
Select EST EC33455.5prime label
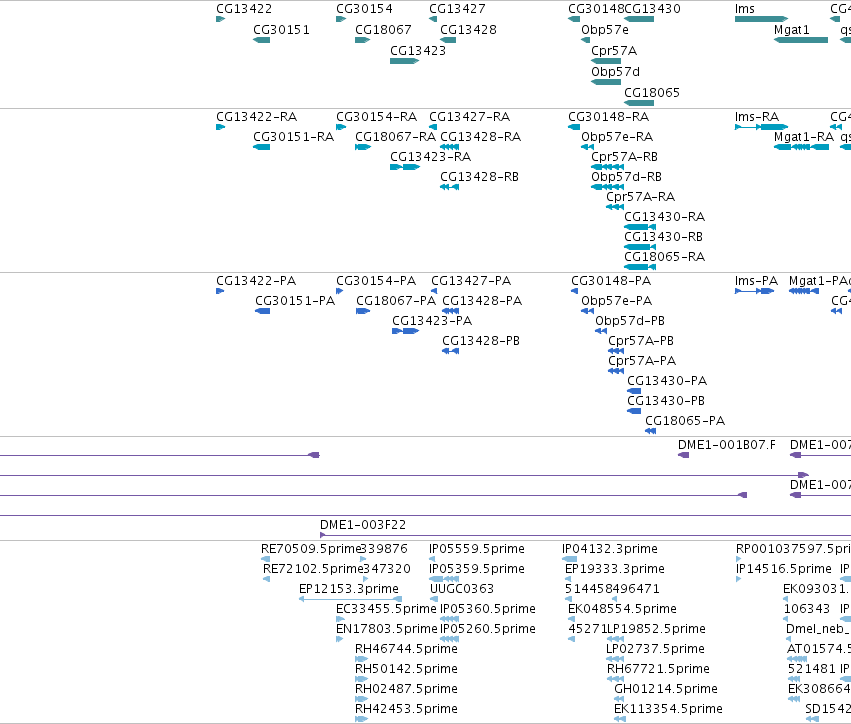click(386, 609)
